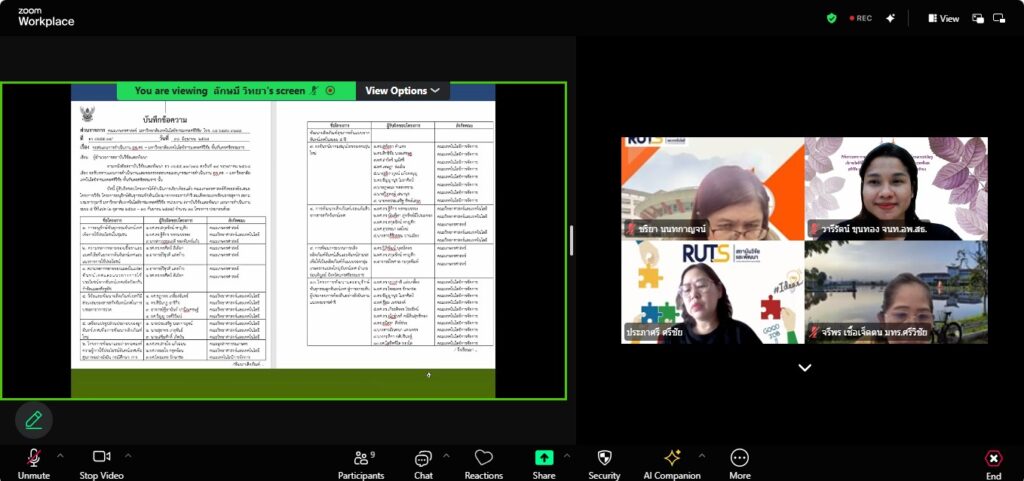Viewport: 1024px width, 481px height.
Task: Select the วารีรัตน์ ขุนทอง video tile
Action: click(x=896, y=189)
